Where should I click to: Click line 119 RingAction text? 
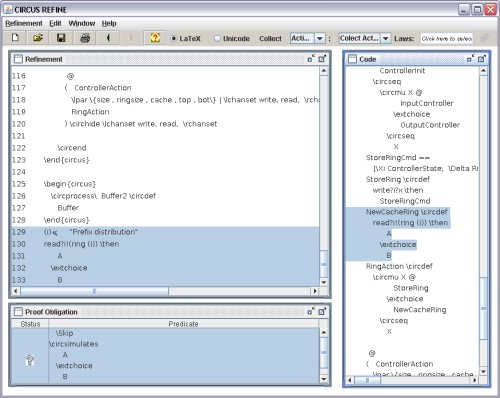(x=90, y=112)
